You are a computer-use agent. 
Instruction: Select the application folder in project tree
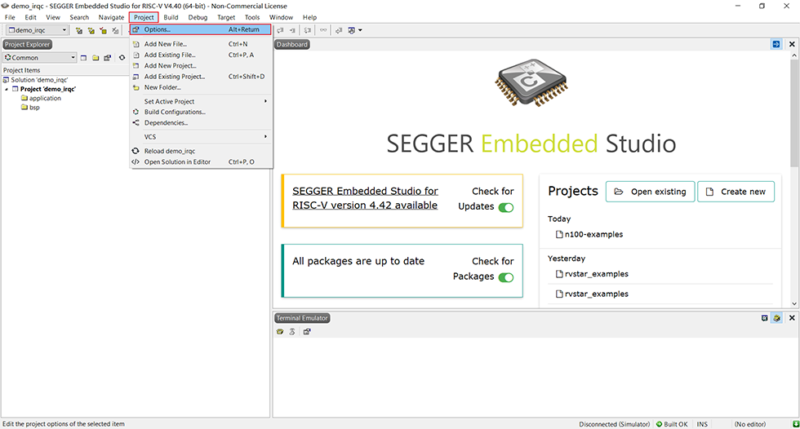(45, 98)
